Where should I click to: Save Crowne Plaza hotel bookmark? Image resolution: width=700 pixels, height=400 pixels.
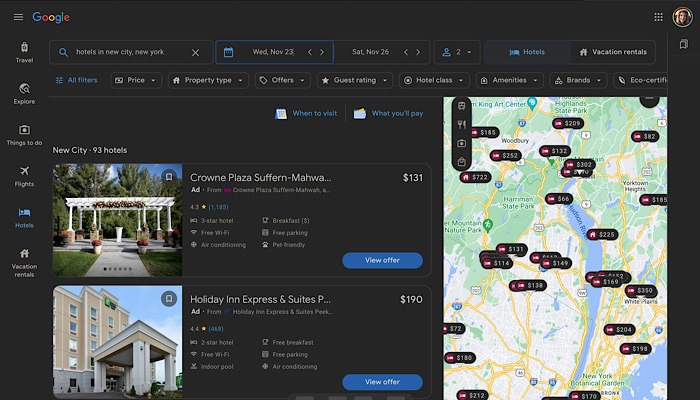[169, 177]
